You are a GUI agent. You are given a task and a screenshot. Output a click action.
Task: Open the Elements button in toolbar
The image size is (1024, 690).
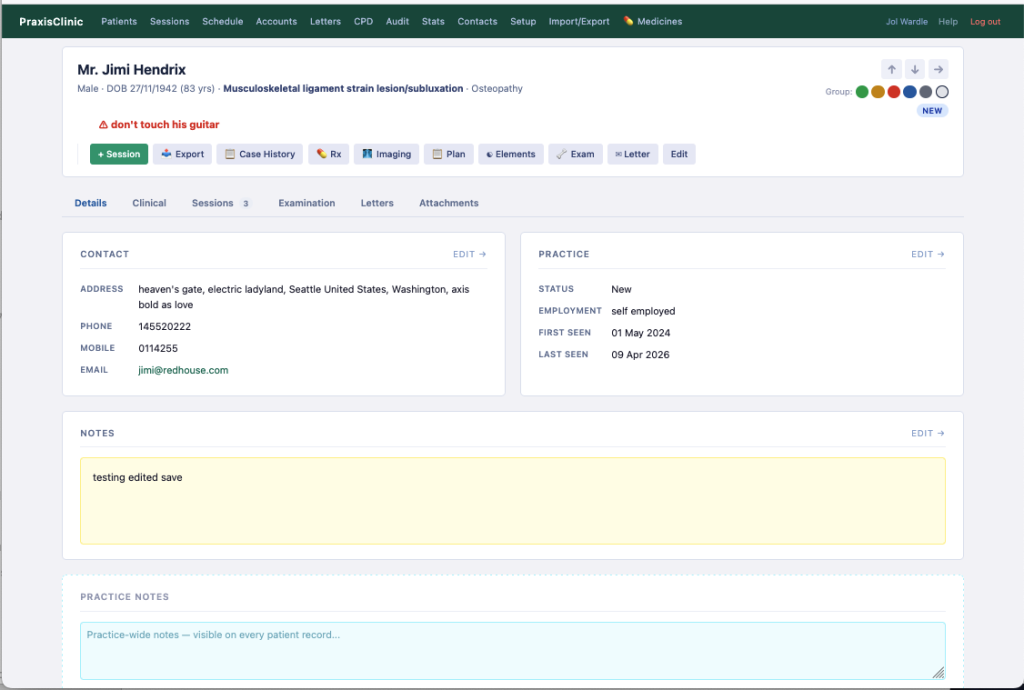(510, 154)
